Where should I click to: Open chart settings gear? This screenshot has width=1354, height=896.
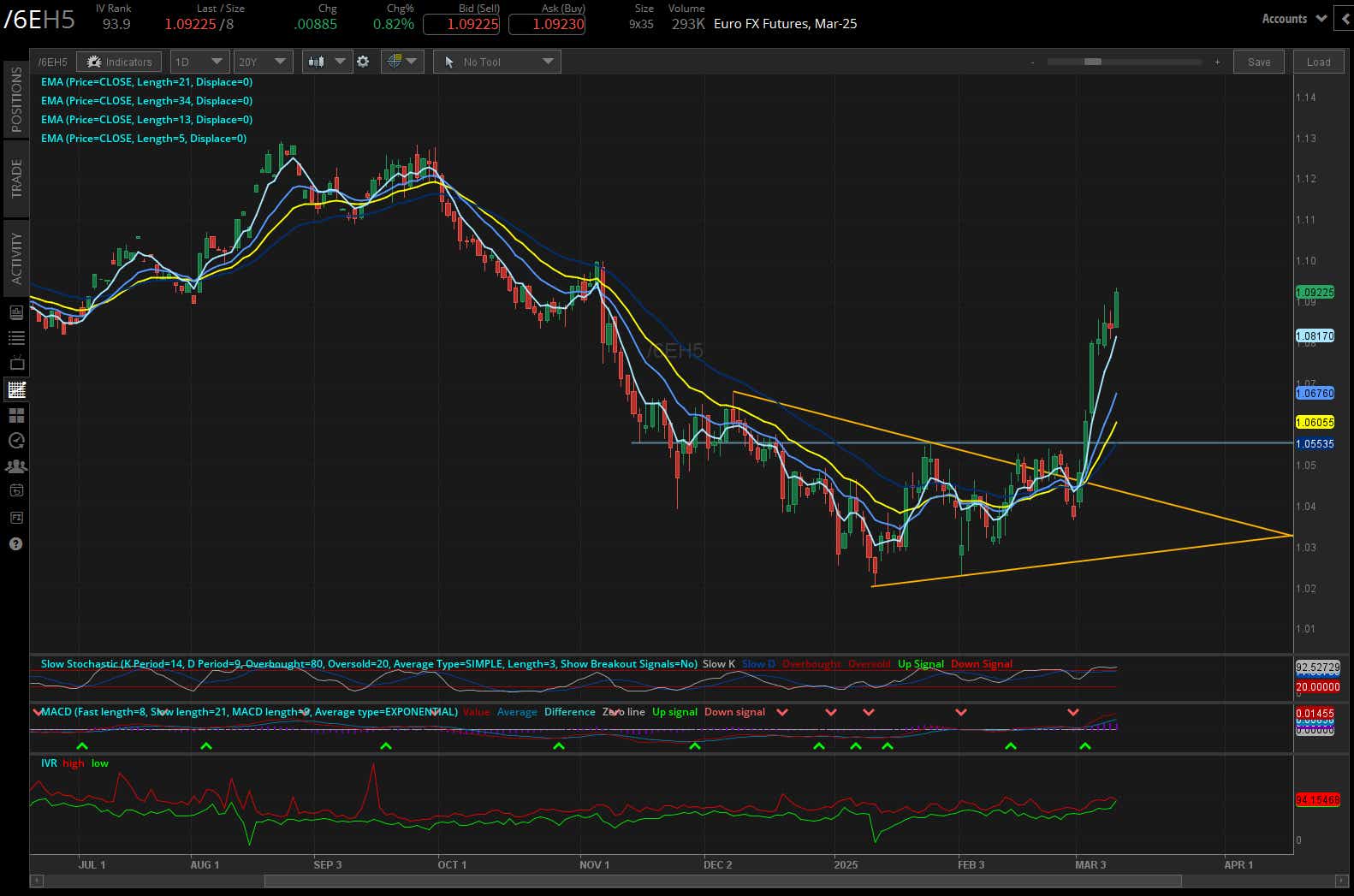[363, 62]
